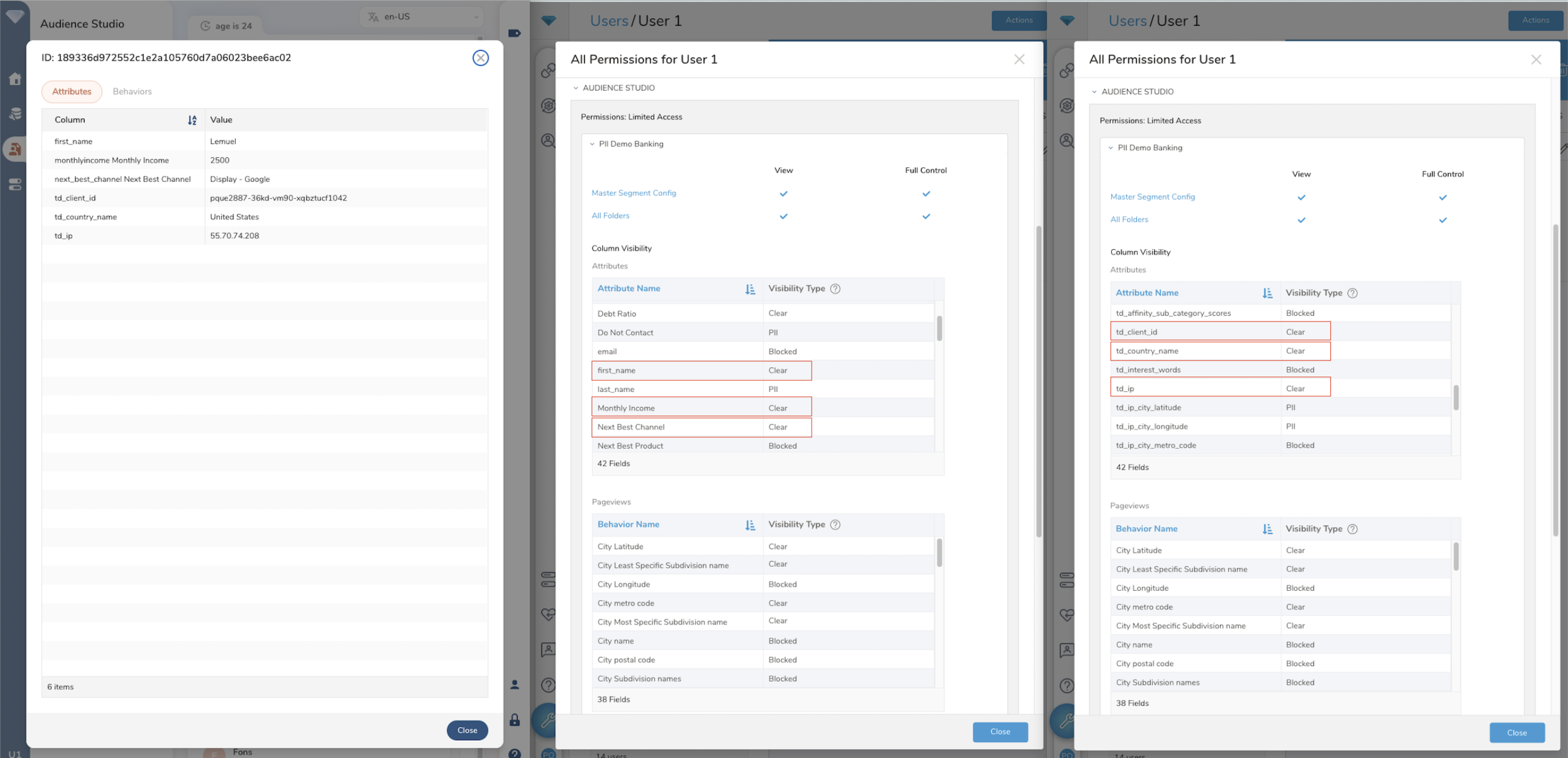The image size is (1568, 758).
Task: Select the Attributes tab
Action: coord(72,91)
